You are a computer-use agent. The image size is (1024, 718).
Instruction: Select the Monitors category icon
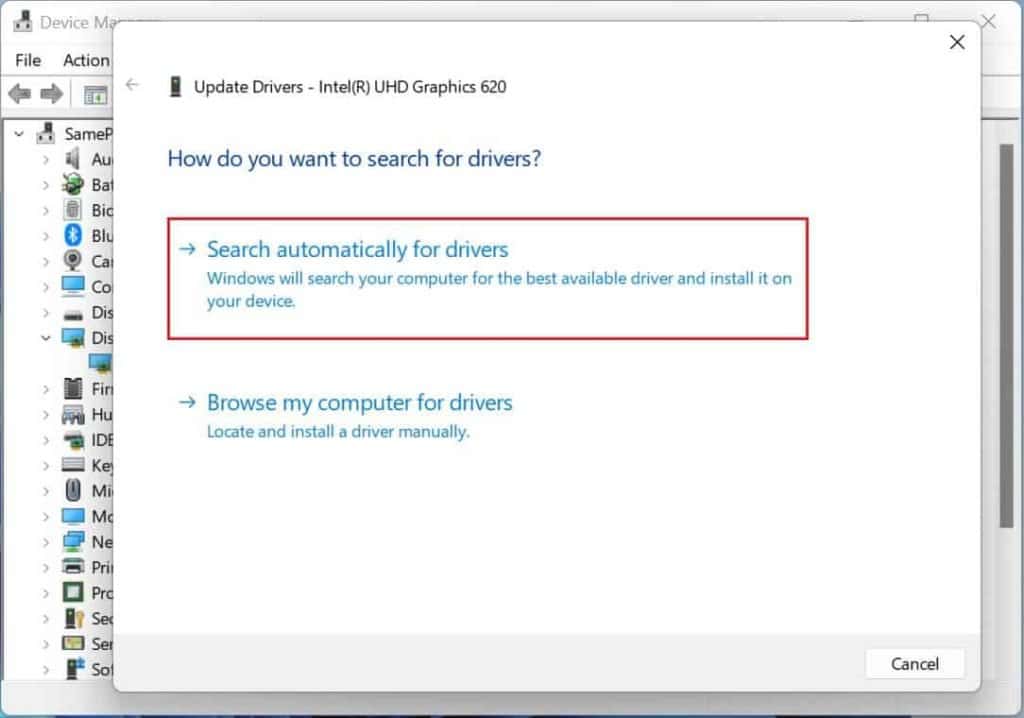point(72,516)
